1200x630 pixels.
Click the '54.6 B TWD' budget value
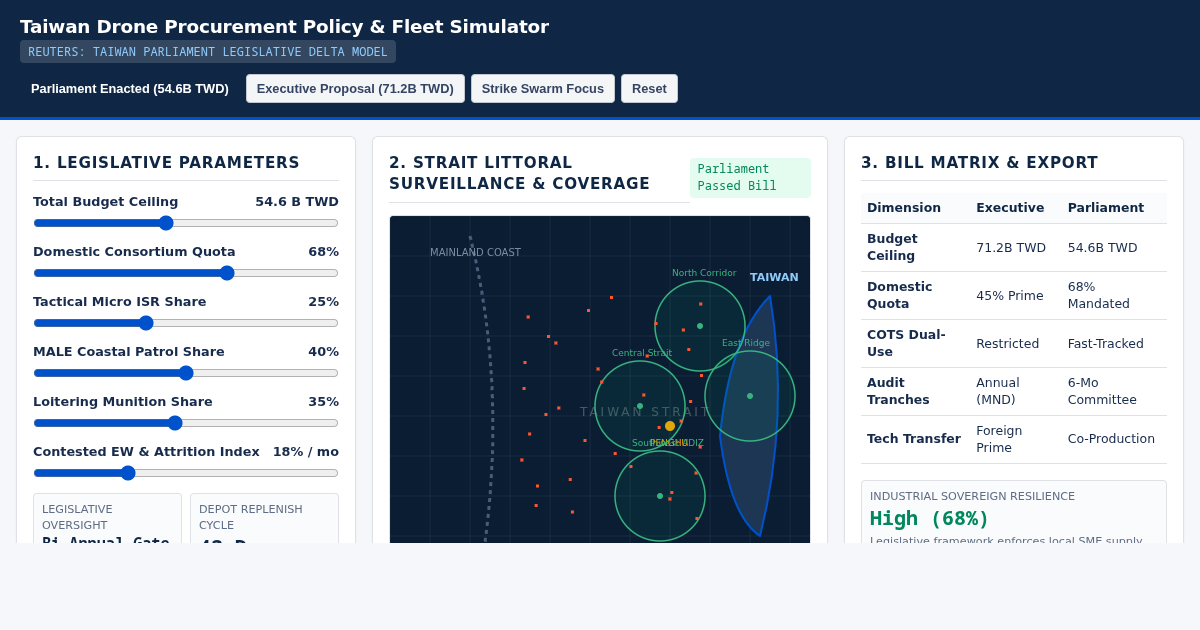297,202
